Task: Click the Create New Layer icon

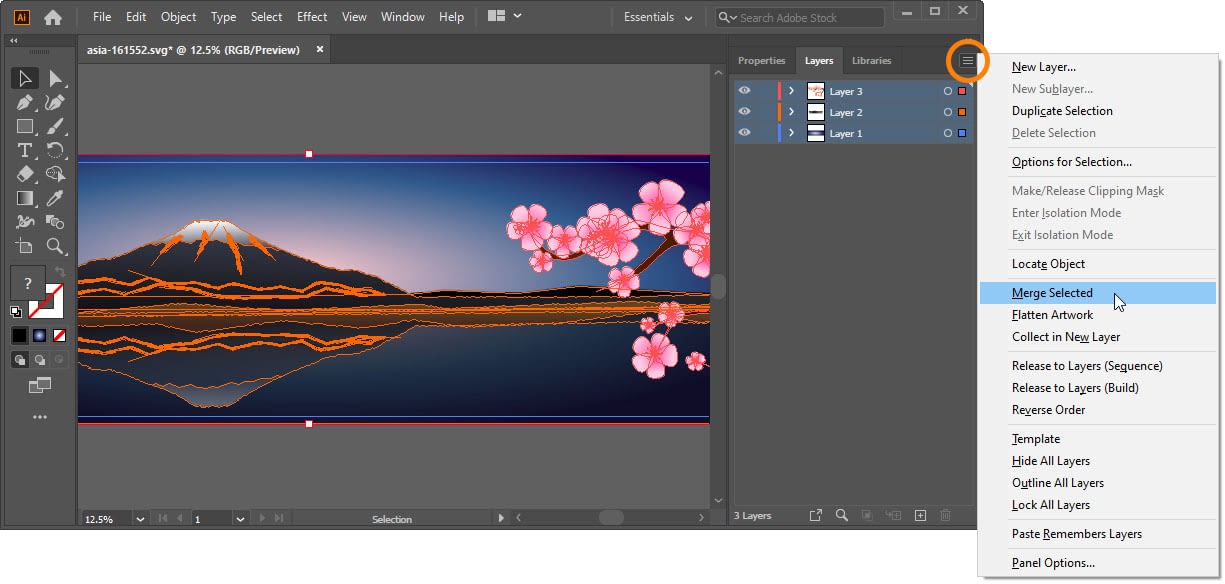Action: (920, 515)
